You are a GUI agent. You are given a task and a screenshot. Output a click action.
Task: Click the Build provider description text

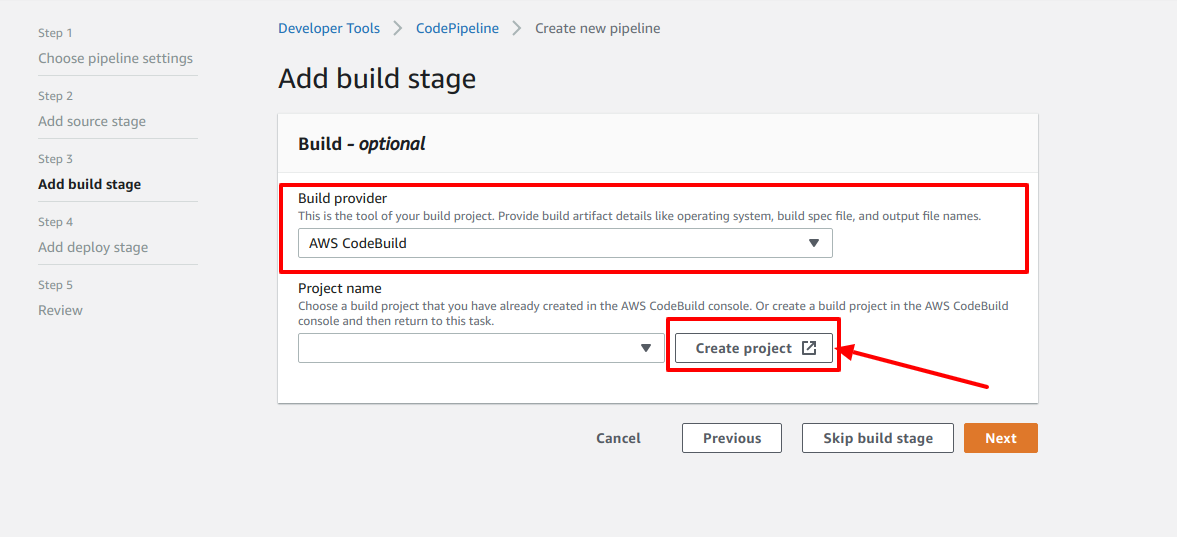(640, 216)
